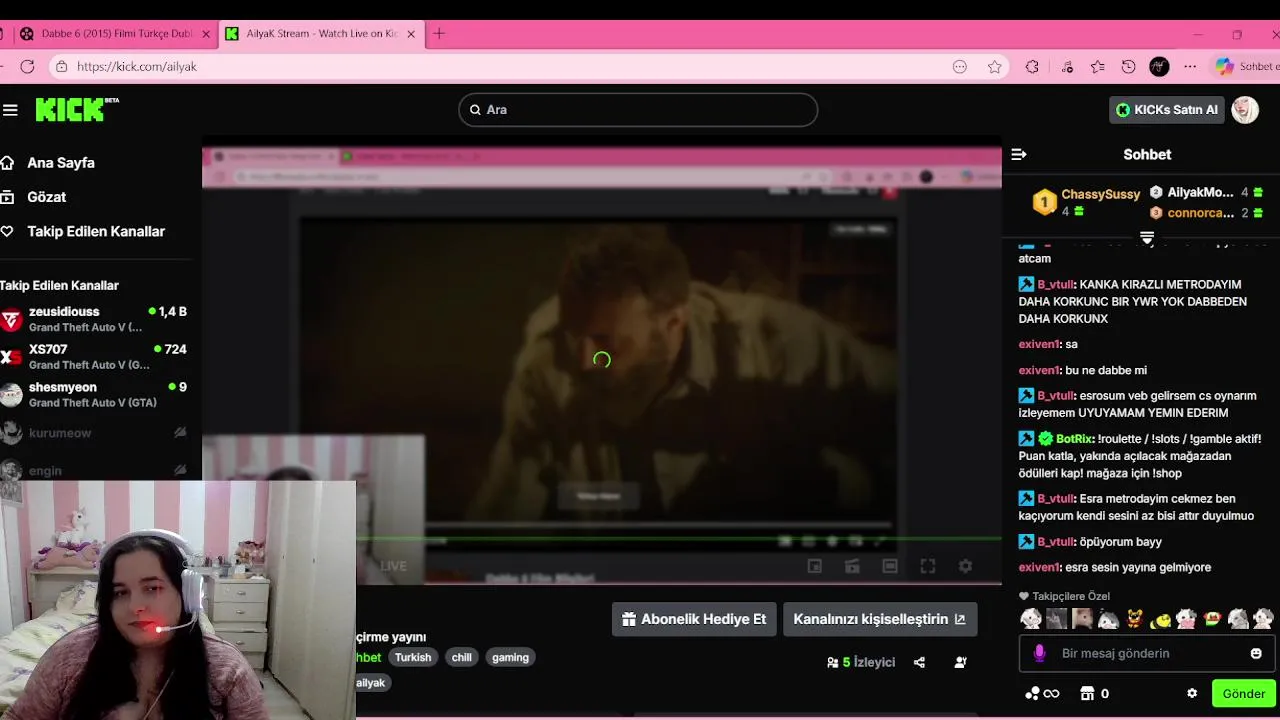This screenshot has height=720, width=1280.
Task: Open shesmyeon followed channel
Action: 94,394
